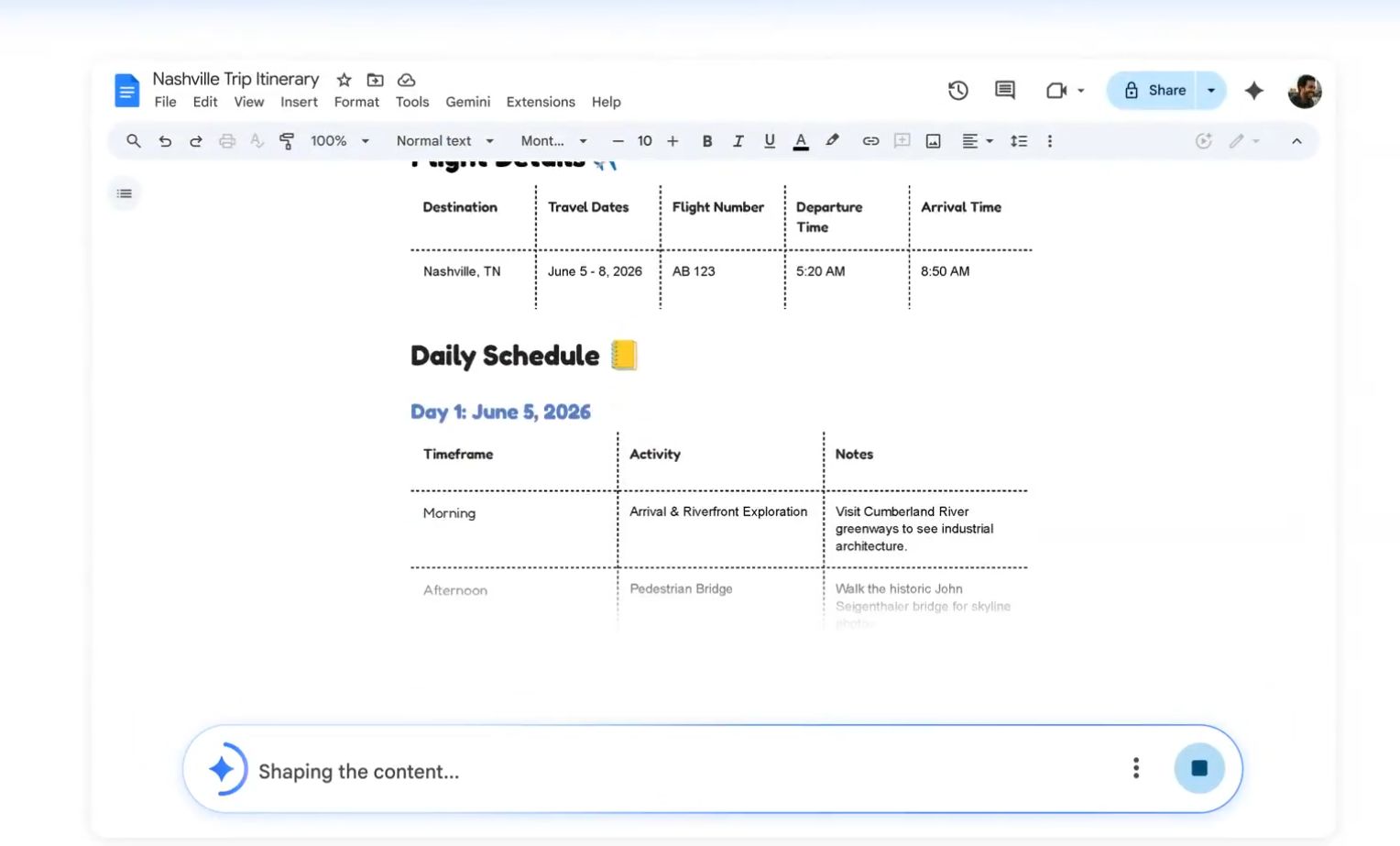This screenshot has height=846, width=1400.
Task: Expand the video call options arrow
Action: pos(1081,91)
